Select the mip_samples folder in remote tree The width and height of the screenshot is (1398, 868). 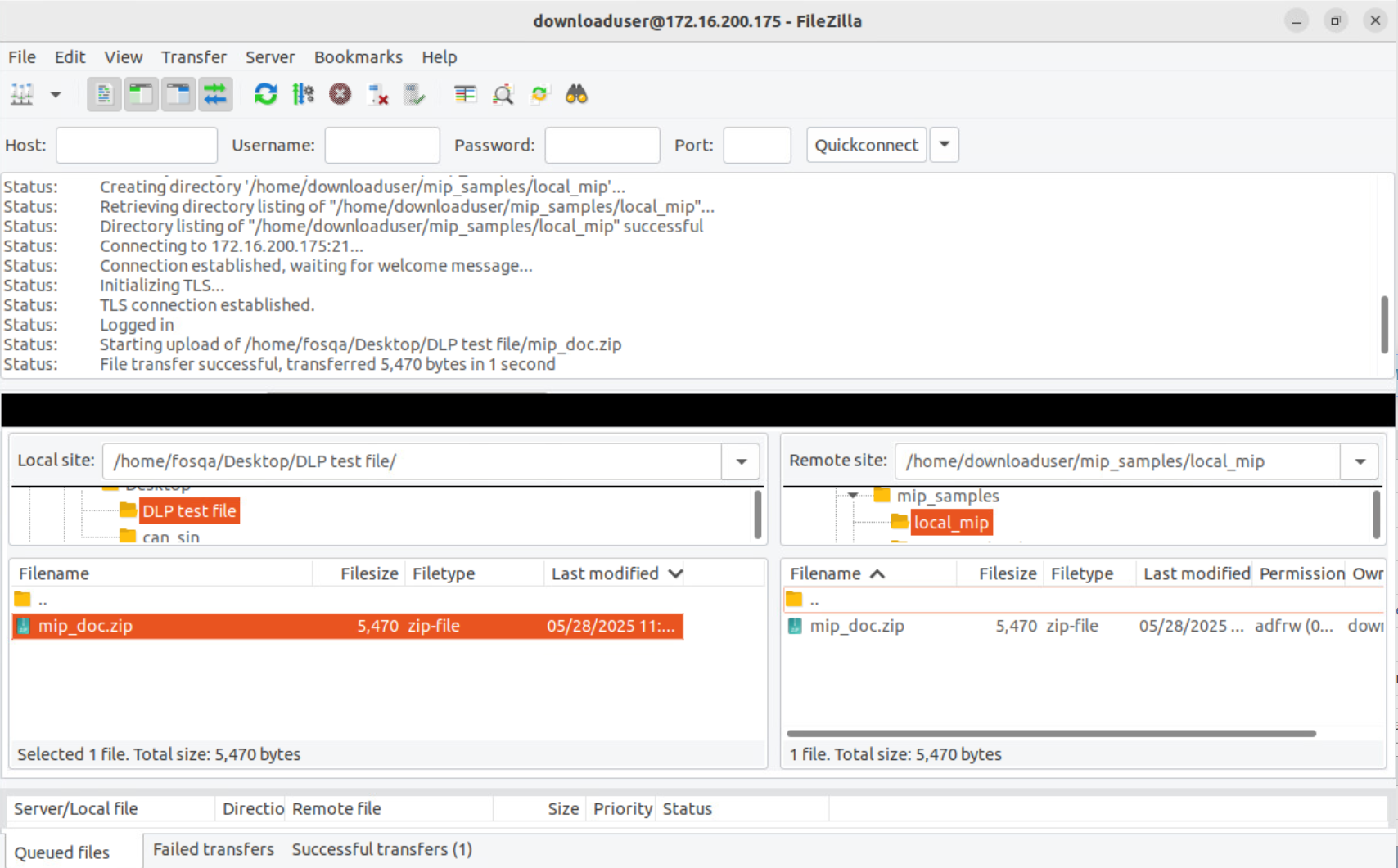pos(948,496)
